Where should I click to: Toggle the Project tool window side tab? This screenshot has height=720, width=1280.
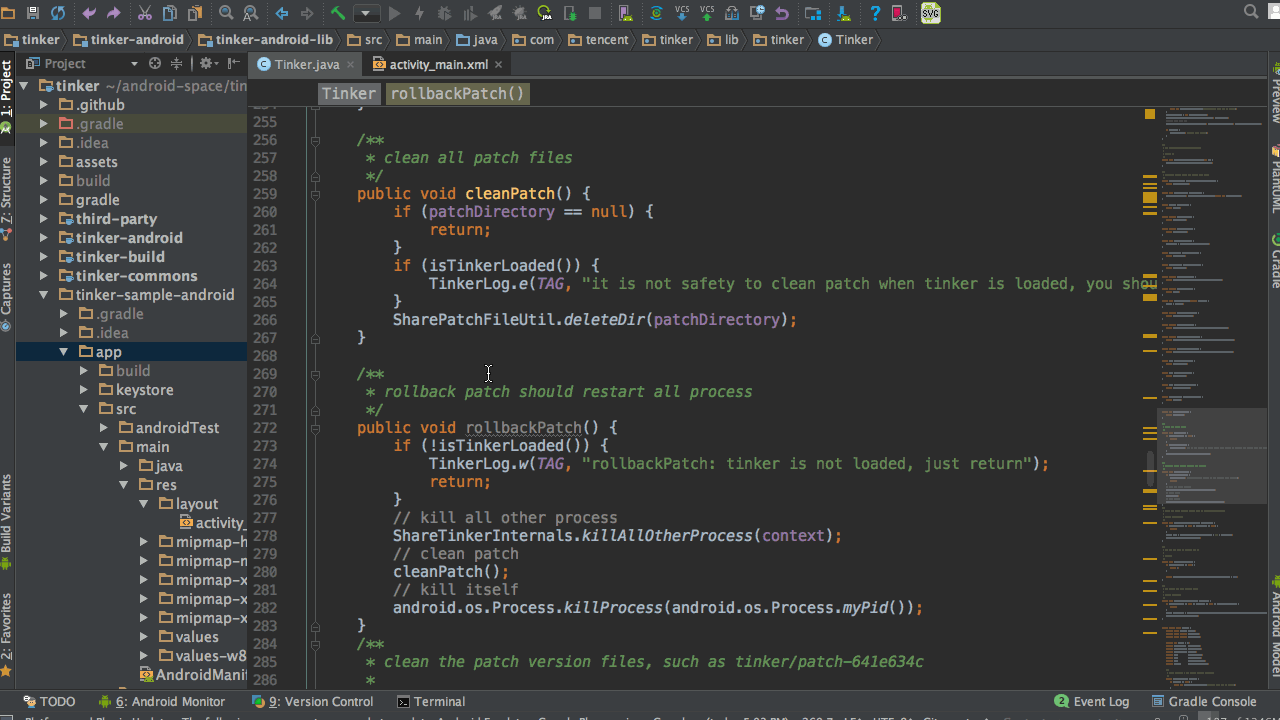[7, 88]
